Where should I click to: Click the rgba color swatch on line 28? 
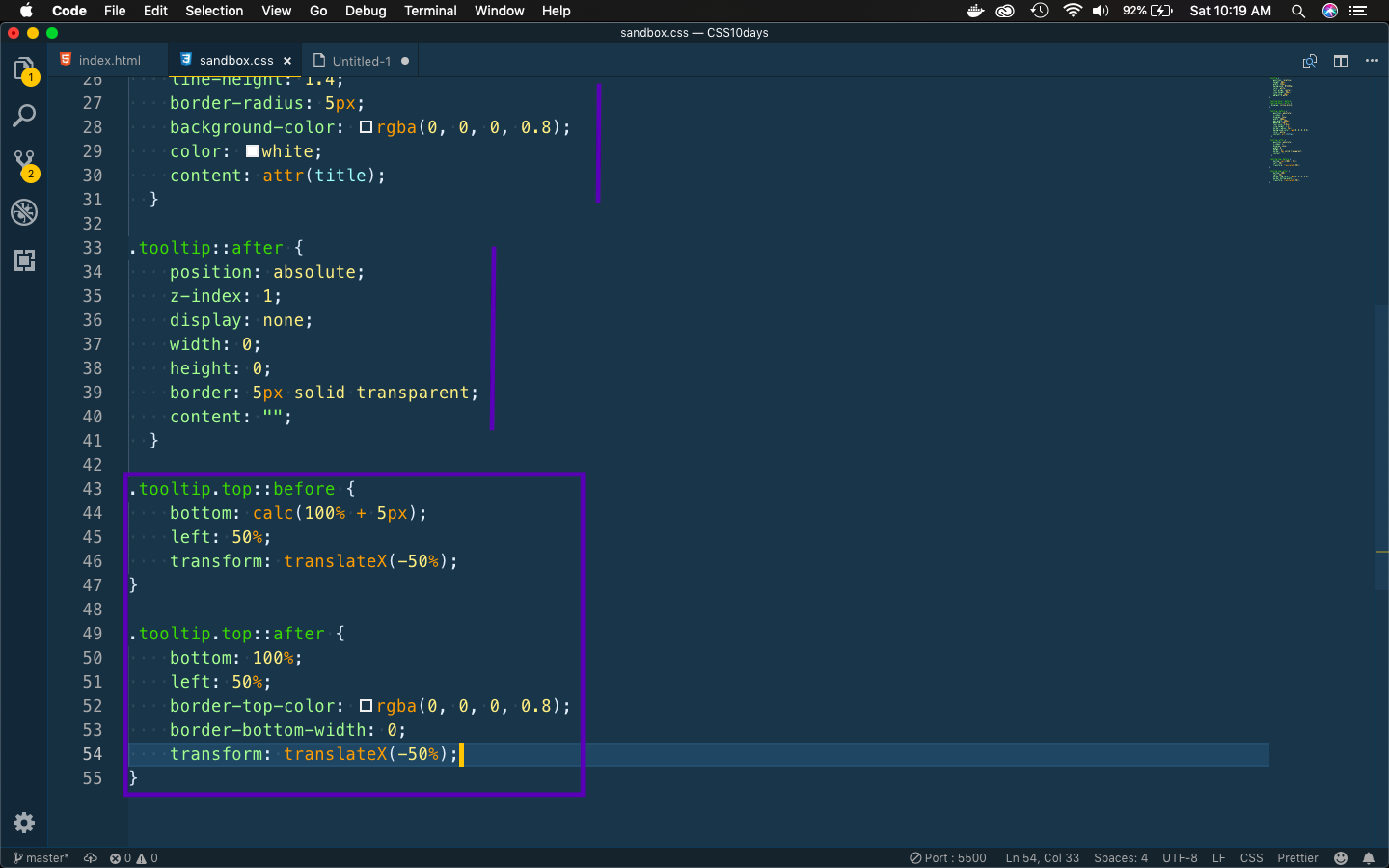[367, 127]
